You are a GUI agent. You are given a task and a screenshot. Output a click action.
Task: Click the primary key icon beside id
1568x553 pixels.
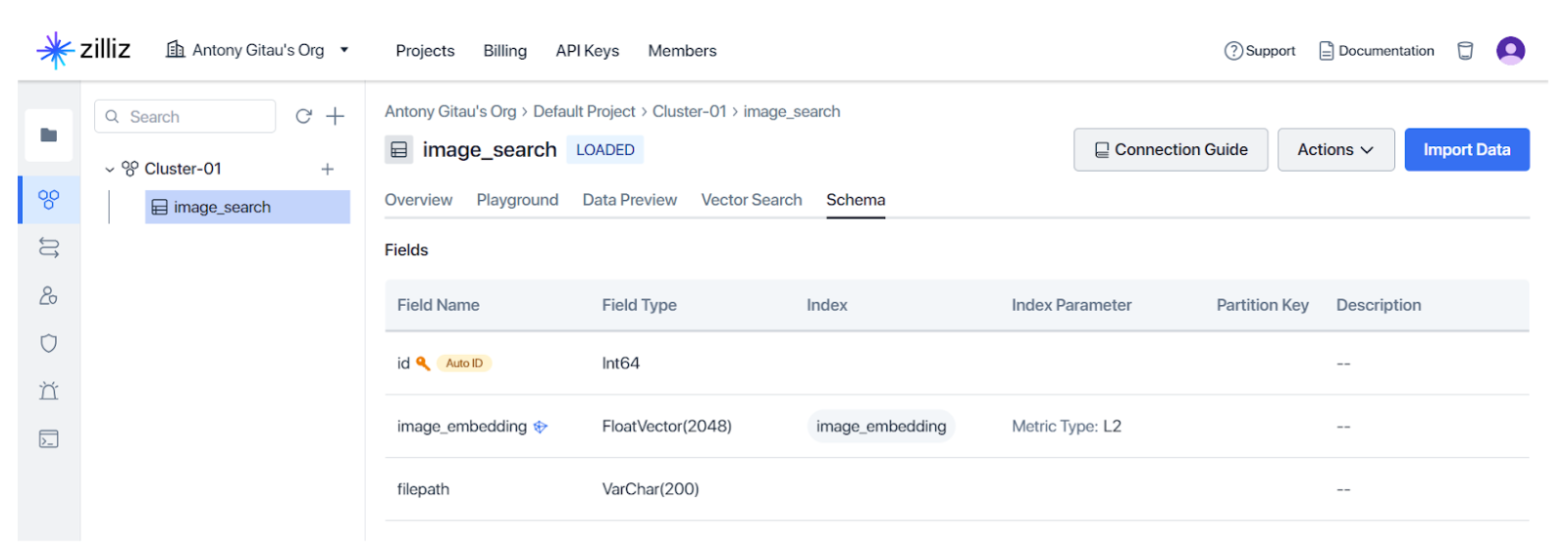(423, 364)
